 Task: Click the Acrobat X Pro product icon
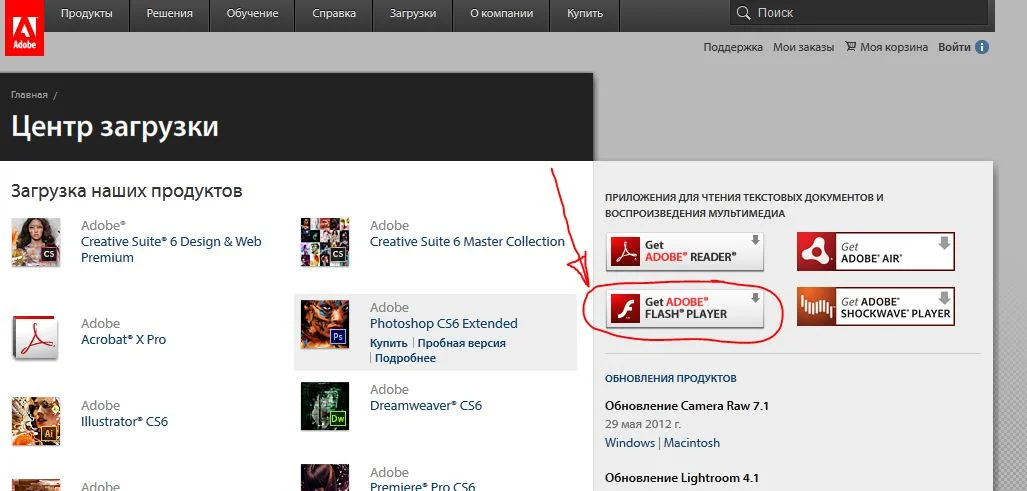(x=36, y=336)
